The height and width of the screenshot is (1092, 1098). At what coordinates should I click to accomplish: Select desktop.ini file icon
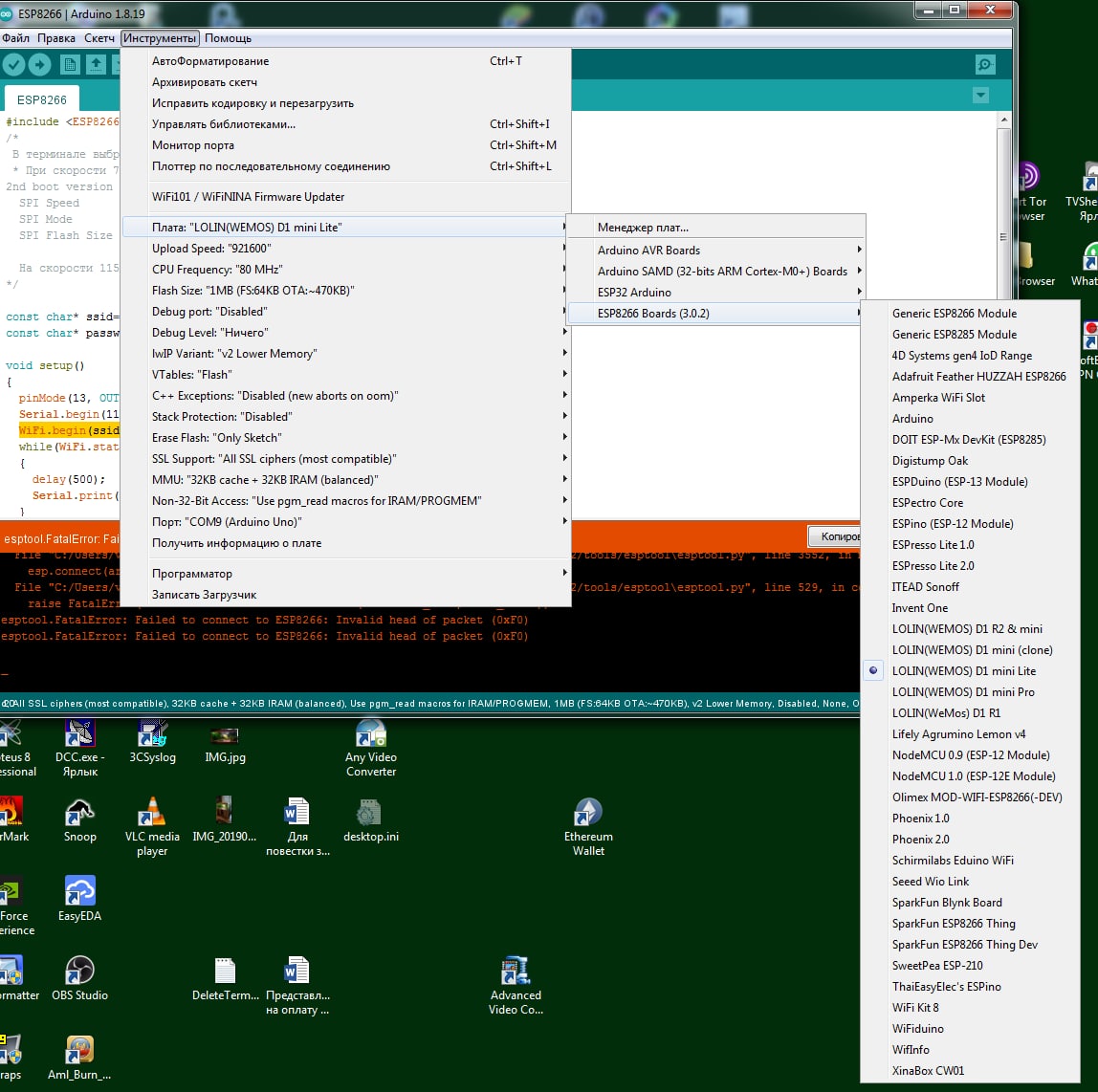click(370, 820)
